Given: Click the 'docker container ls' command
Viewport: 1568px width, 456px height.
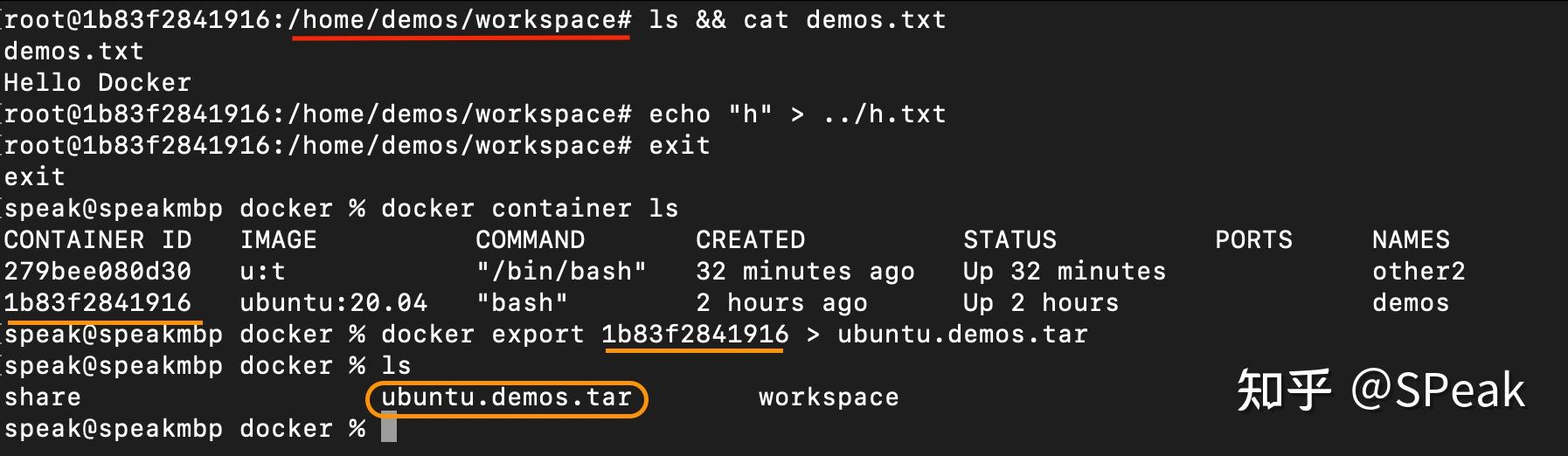Looking at the screenshot, I should (x=530, y=209).
